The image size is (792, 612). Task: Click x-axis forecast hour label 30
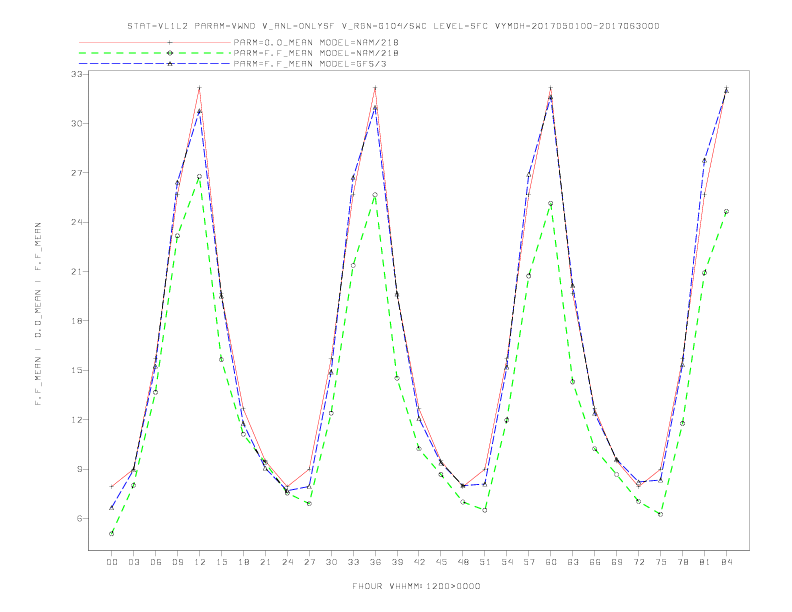click(331, 562)
